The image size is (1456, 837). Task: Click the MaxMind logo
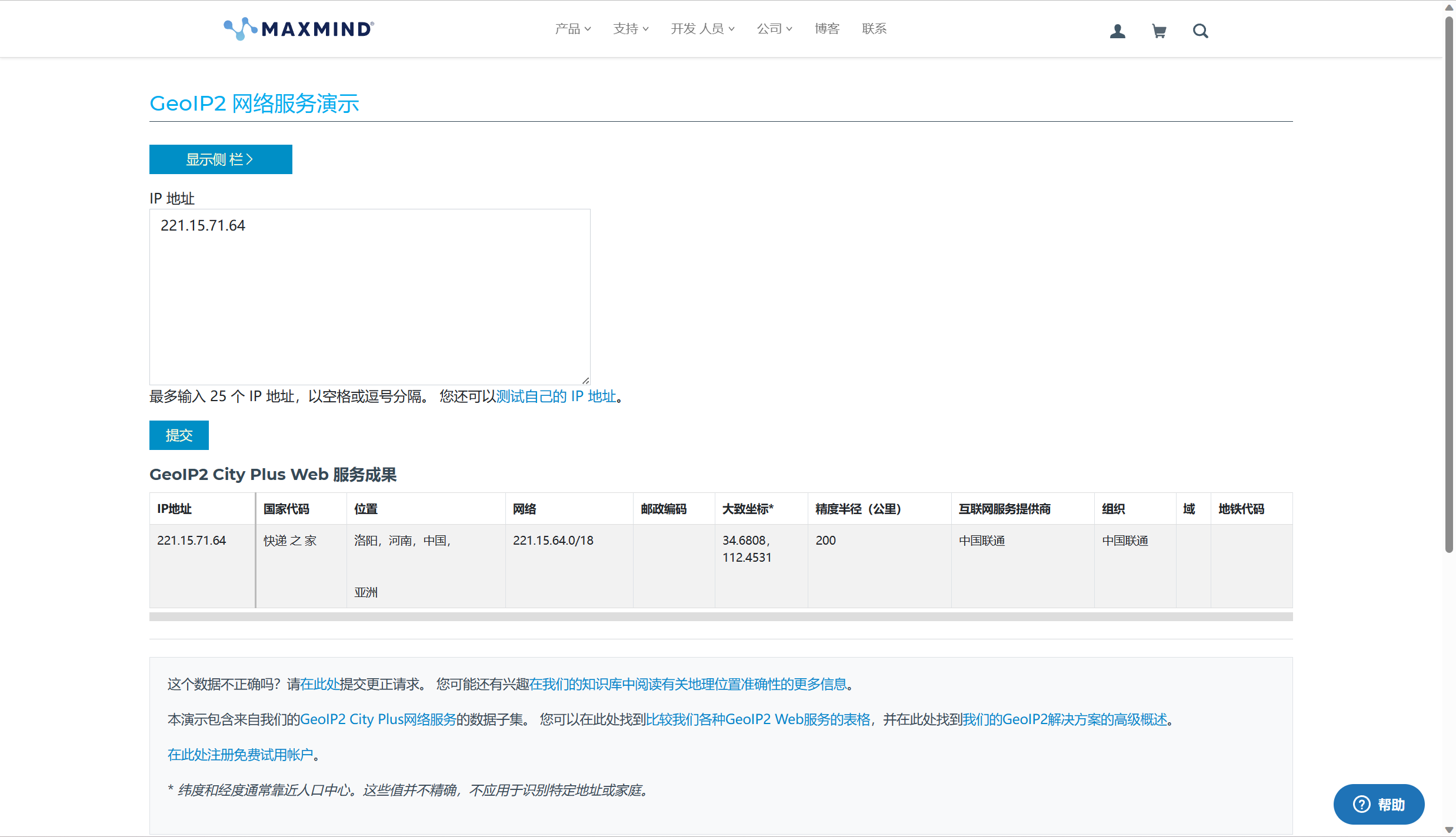click(x=299, y=29)
